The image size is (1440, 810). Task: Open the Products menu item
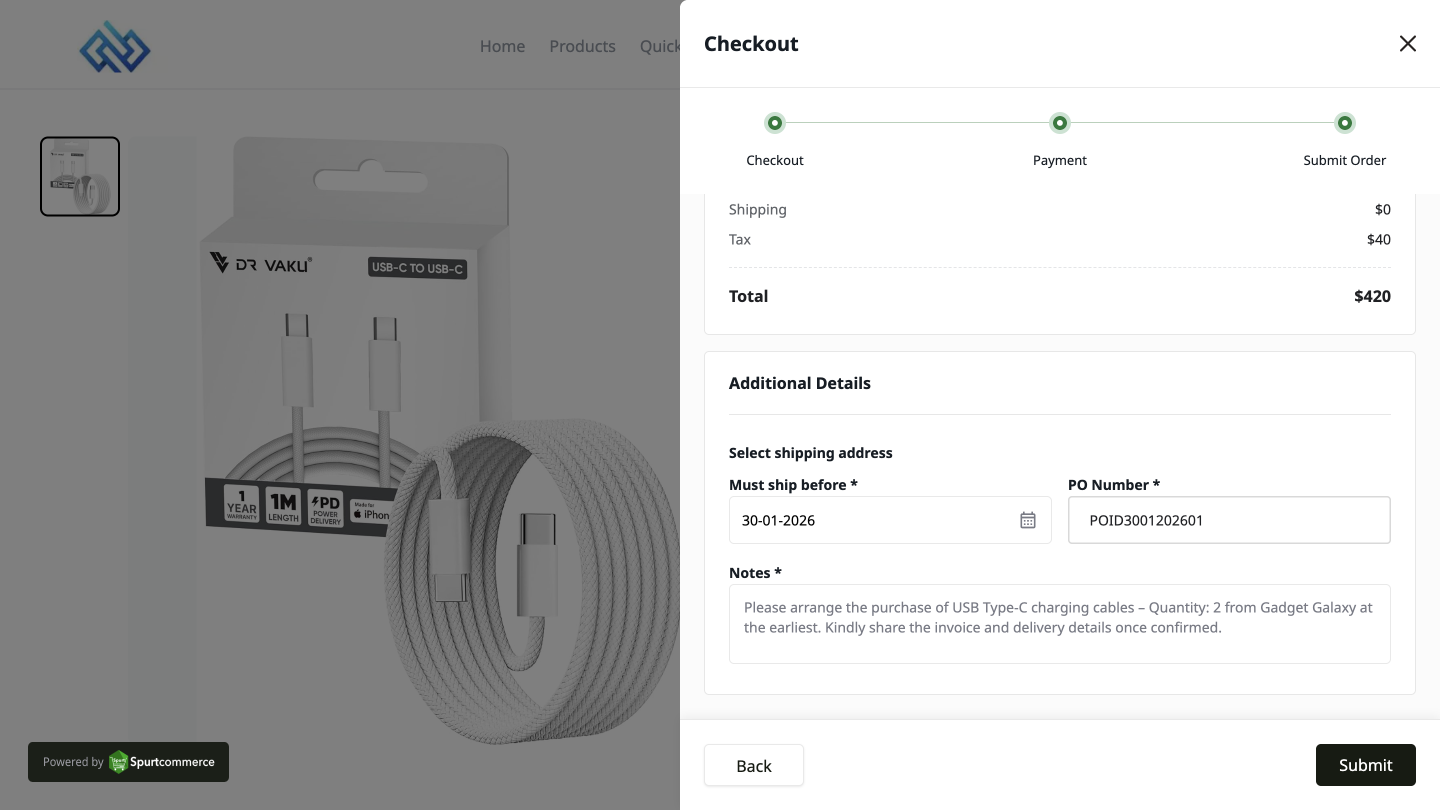click(x=582, y=46)
